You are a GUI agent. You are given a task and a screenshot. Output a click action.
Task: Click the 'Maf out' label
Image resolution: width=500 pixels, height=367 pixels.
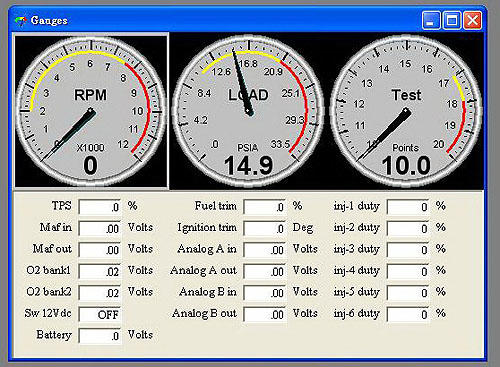52,249
